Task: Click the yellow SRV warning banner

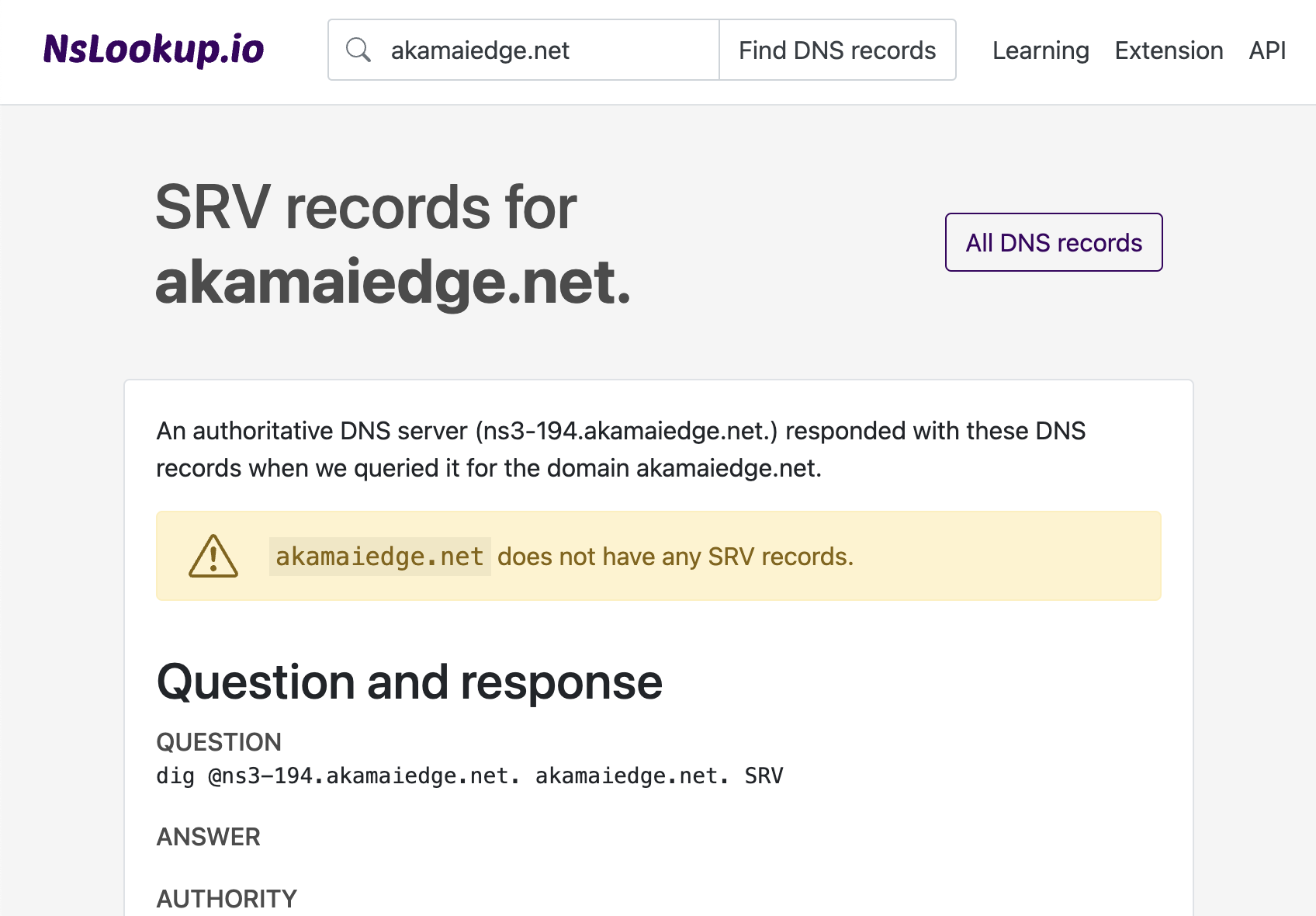Action: click(658, 555)
